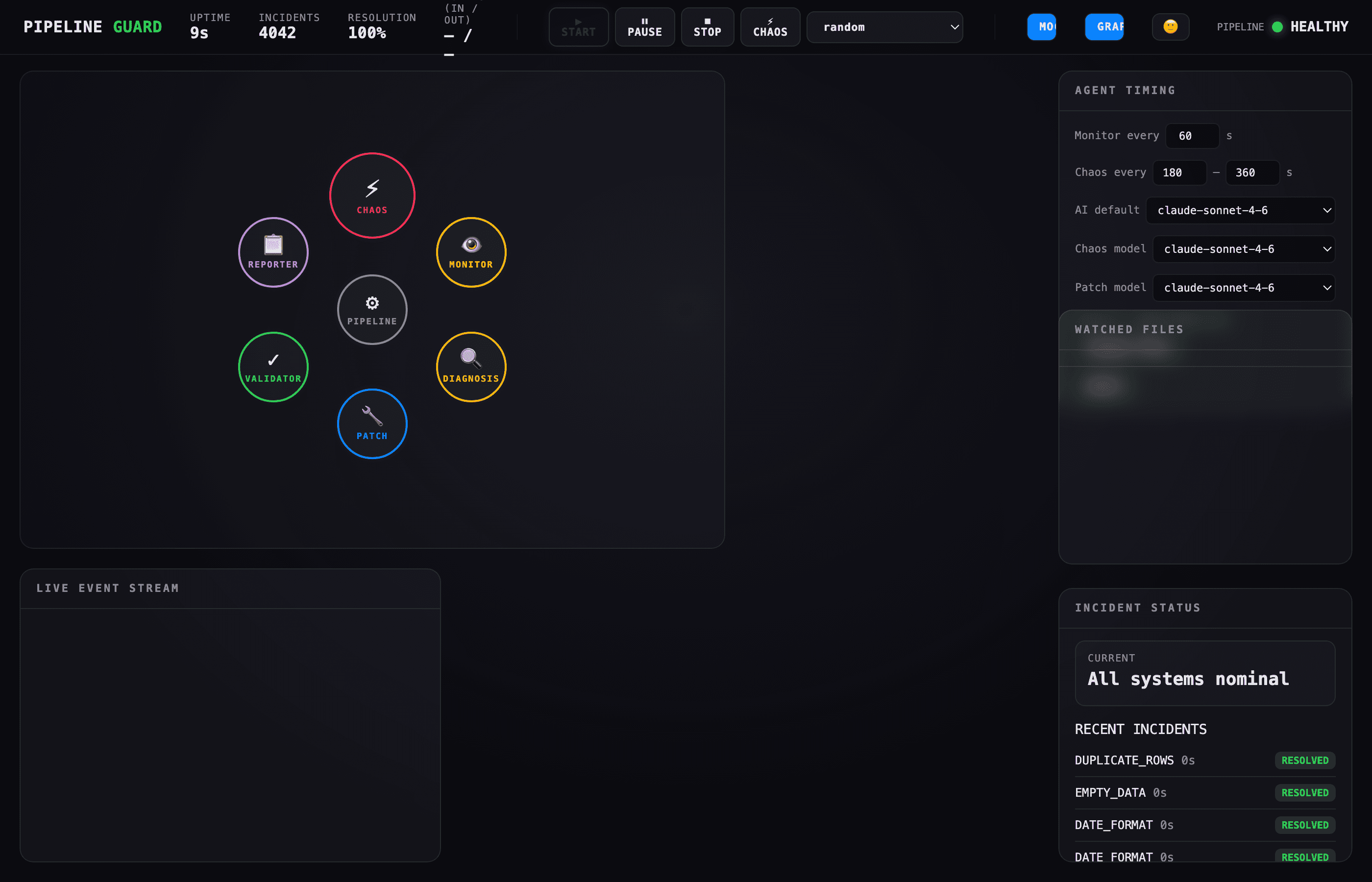1372x882 pixels.
Task: Click the PIPELINE GUARD logo title
Action: [x=93, y=27]
